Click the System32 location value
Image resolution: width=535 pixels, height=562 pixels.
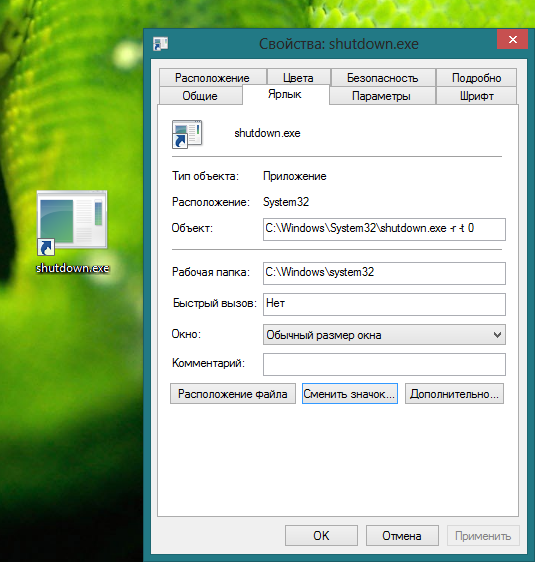(286, 202)
